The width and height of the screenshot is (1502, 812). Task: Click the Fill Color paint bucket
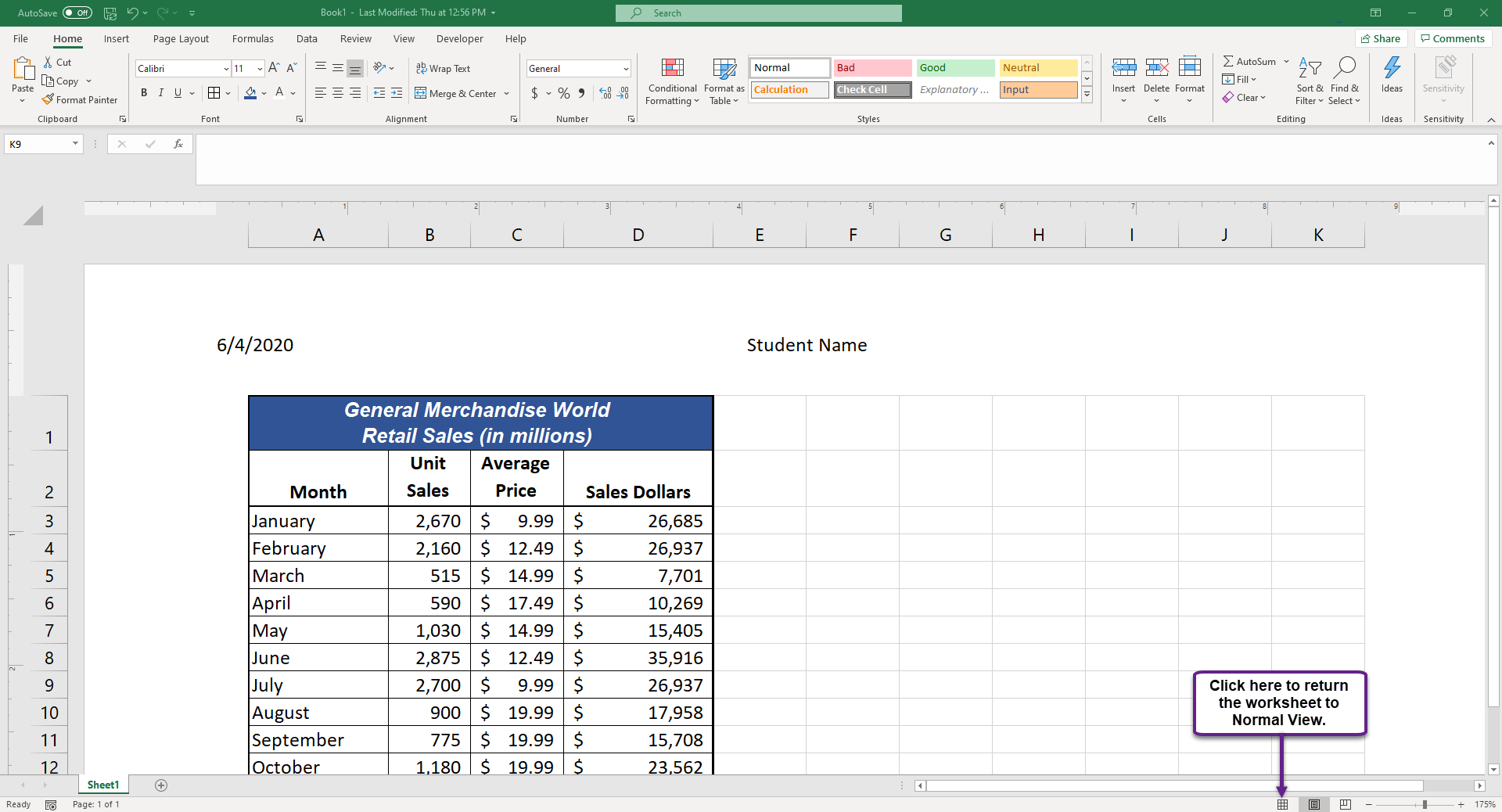coord(250,92)
